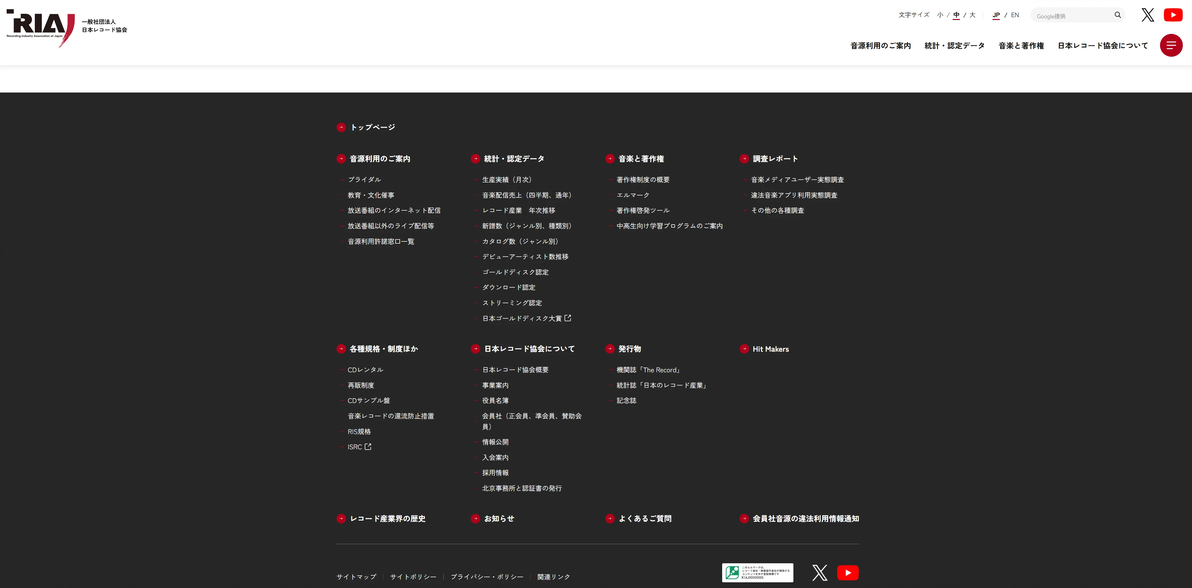The width and height of the screenshot is (1192, 588).
Task: Open 著作権制度の概要 link
Action: pyautogui.click(x=643, y=180)
